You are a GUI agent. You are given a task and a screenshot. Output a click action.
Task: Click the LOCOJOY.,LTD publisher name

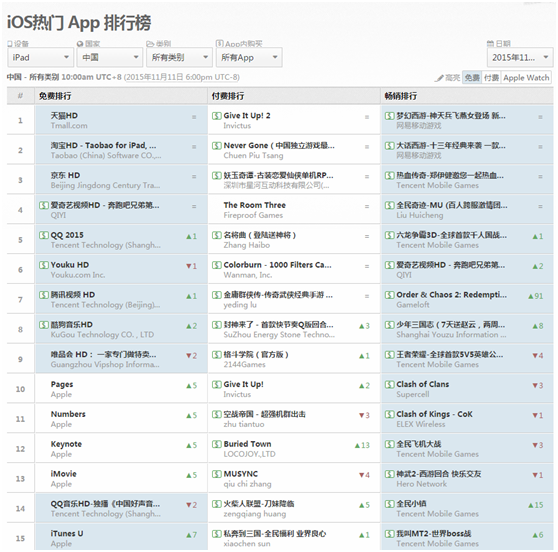click(x=249, y=454)
